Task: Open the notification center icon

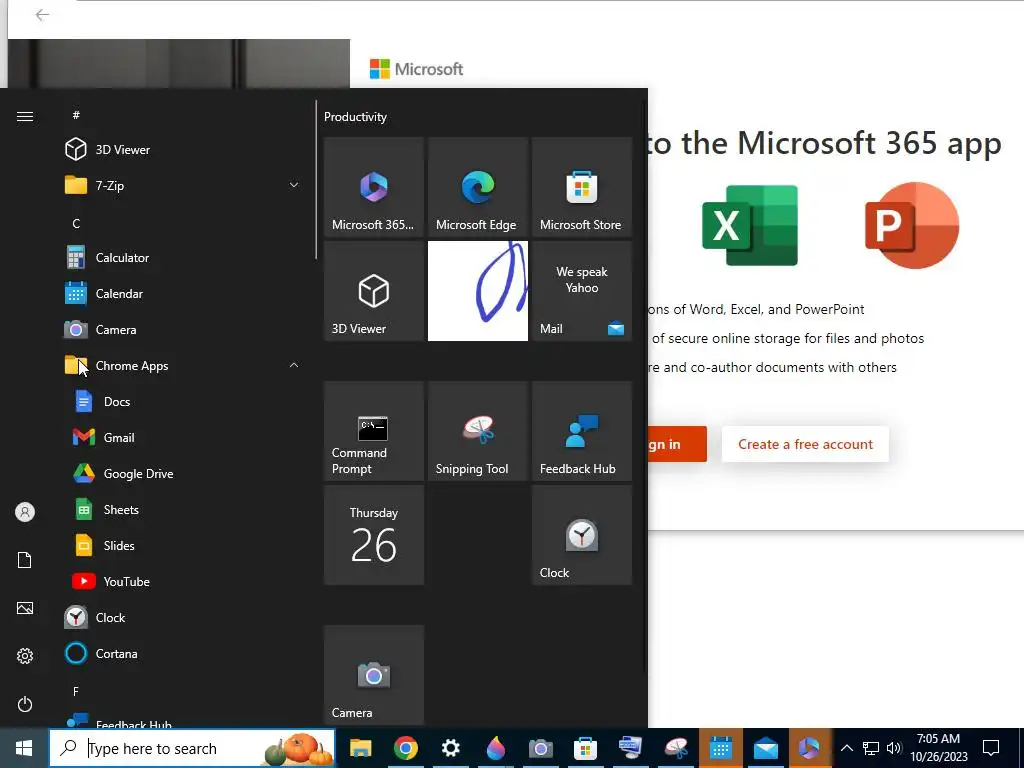Action: (991, 748)
